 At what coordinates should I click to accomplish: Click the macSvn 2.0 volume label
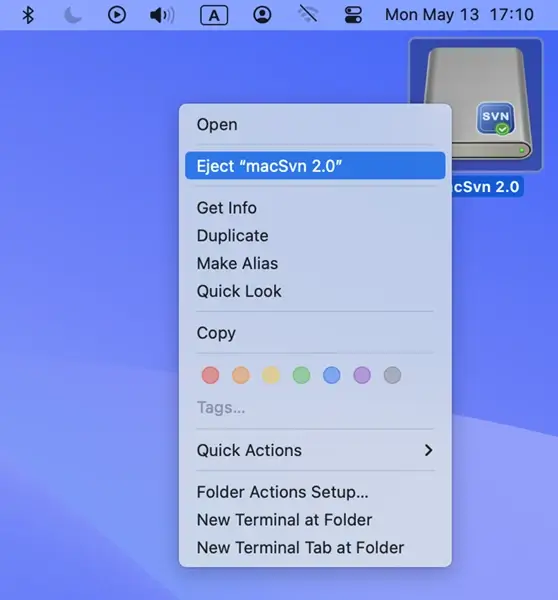(487, 187)
